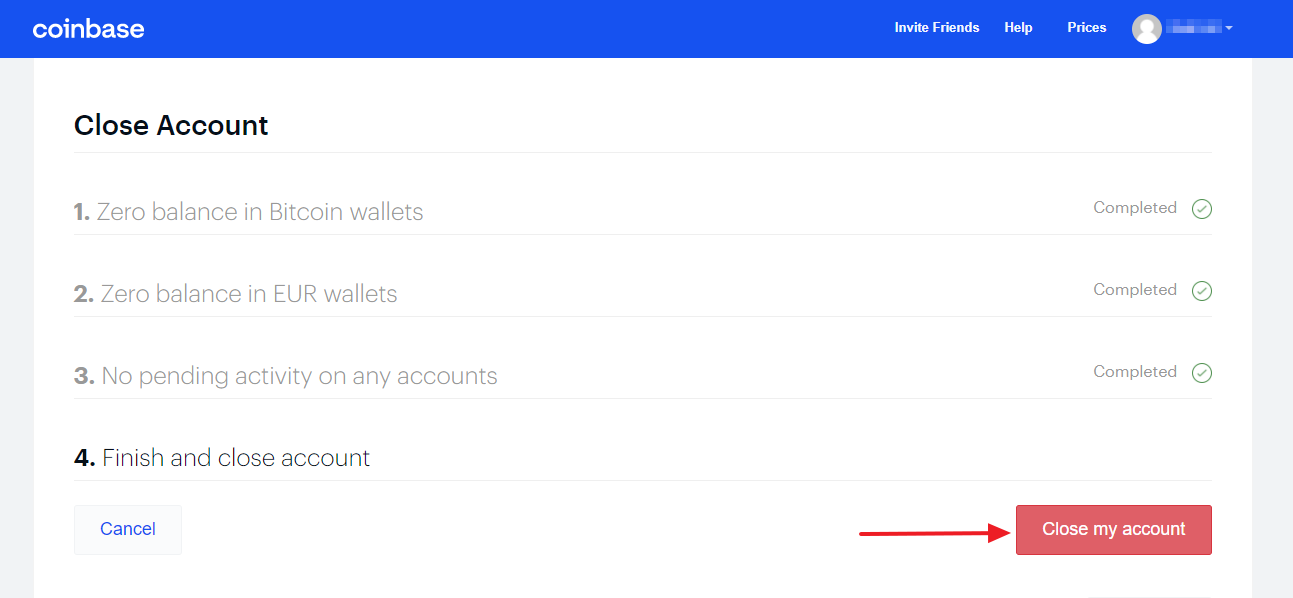Select step four Finish and close account text
Image resolution: width=1293 pixels, height=598 pixels.
(x=222, y=457)
